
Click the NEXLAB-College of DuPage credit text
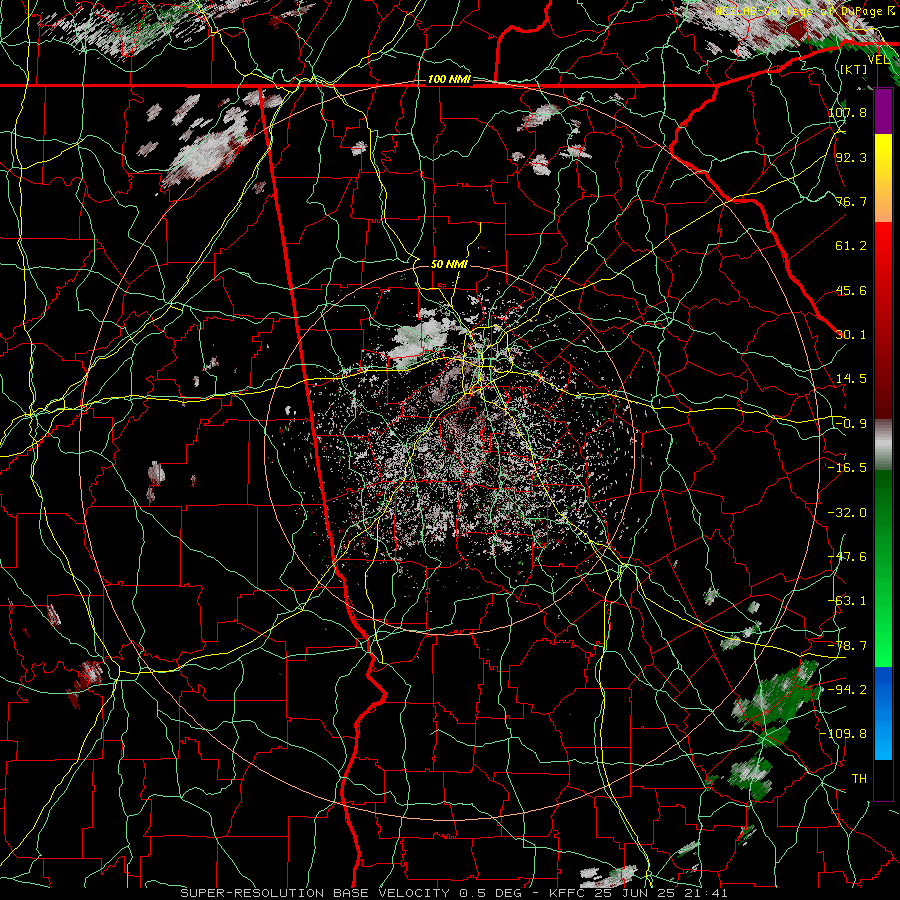click(807, 11)
